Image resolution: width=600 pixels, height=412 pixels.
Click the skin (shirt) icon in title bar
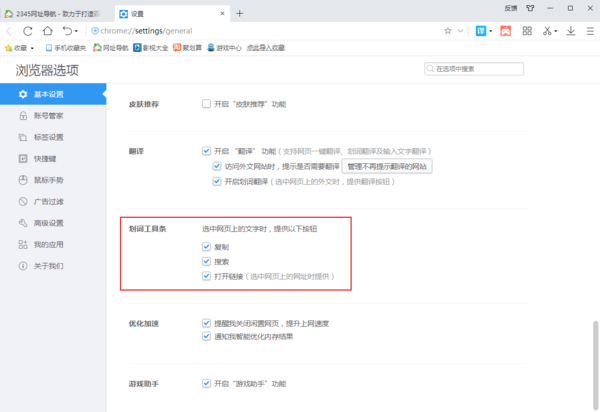pyautogui.click(x=530, y=8)
